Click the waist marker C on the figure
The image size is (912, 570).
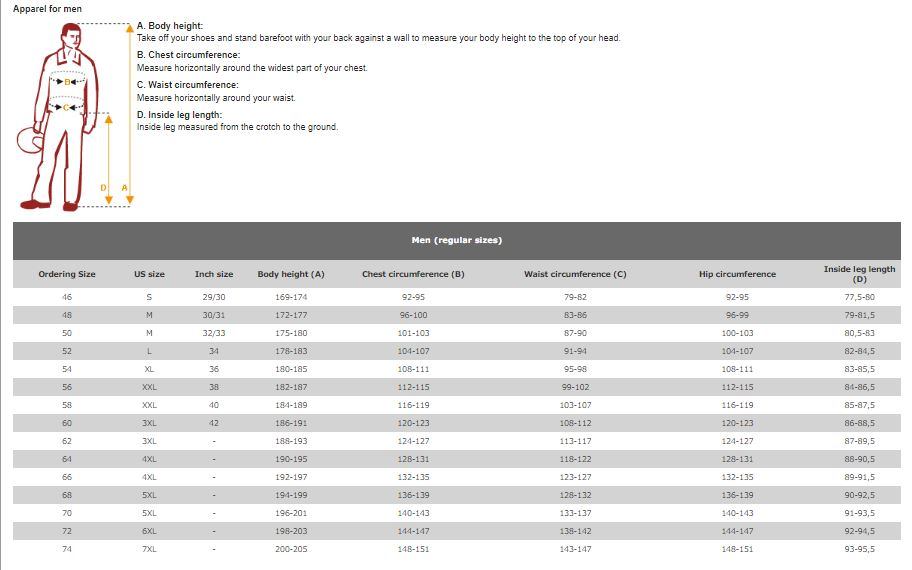tap(67, 107)
